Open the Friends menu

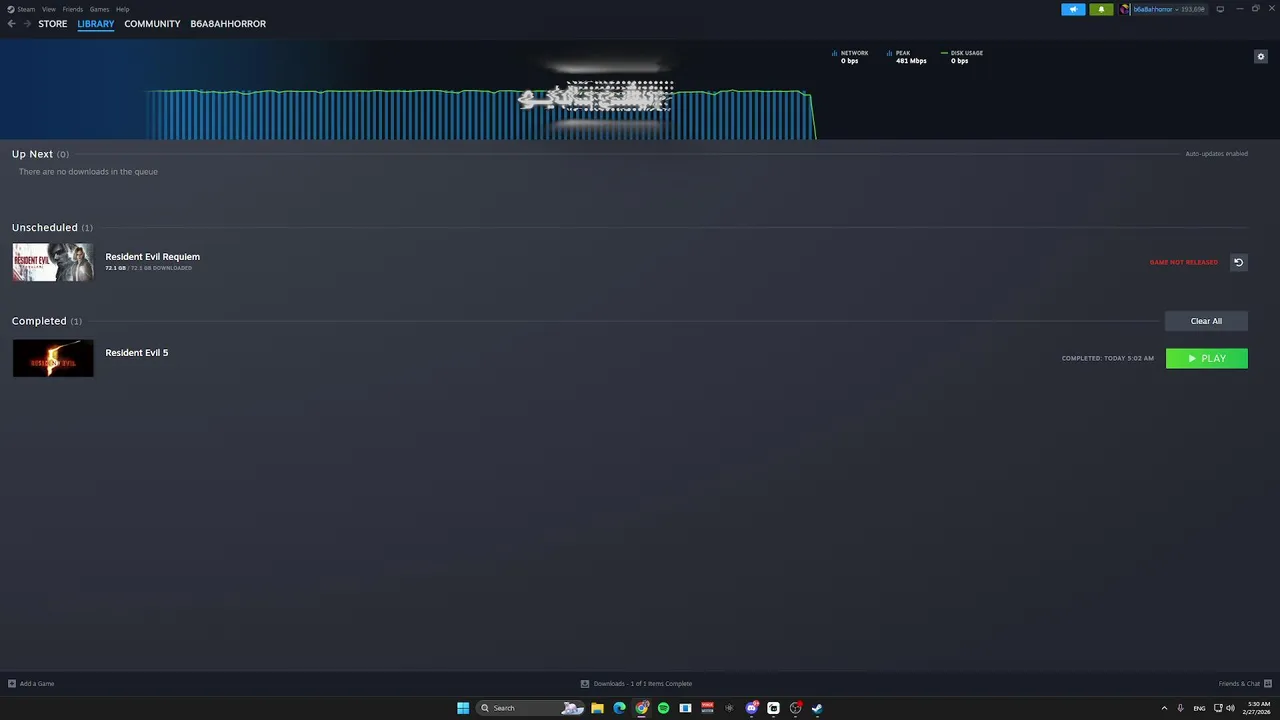[x=73, y=9]
